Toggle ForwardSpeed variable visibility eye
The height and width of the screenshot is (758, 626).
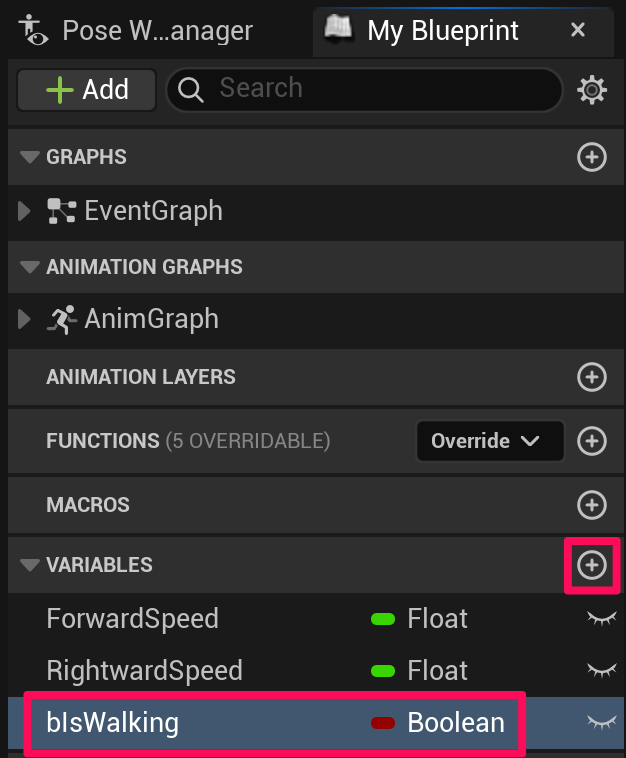point(601,619)
